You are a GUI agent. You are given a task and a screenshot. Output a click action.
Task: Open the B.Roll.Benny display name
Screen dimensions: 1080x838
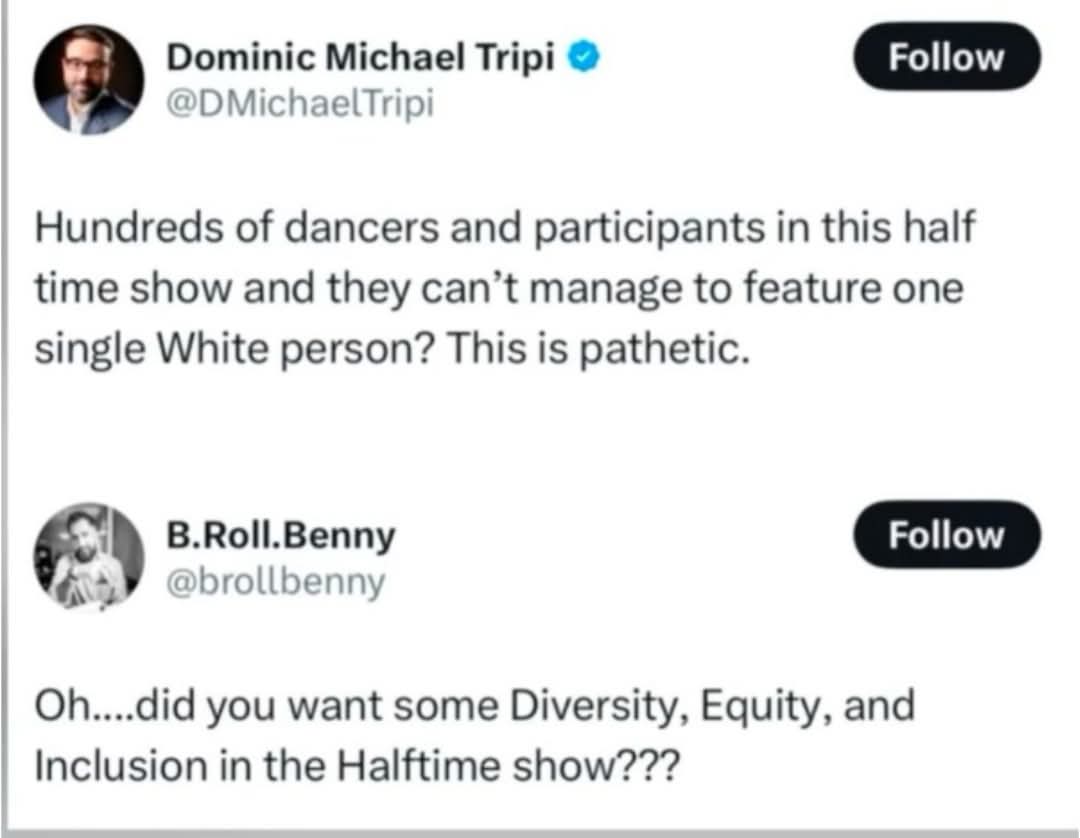[280, 537]
